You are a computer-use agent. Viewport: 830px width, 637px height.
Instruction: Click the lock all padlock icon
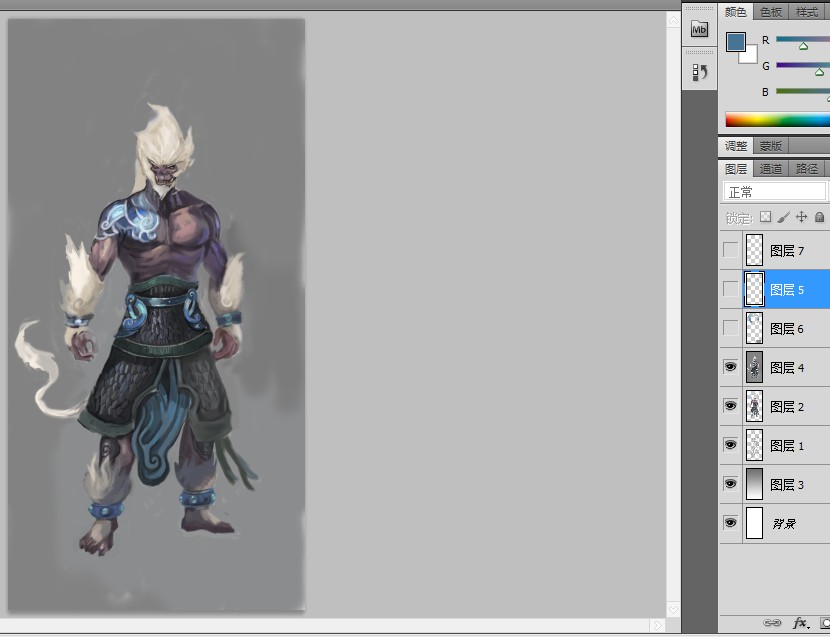(819, 217)
